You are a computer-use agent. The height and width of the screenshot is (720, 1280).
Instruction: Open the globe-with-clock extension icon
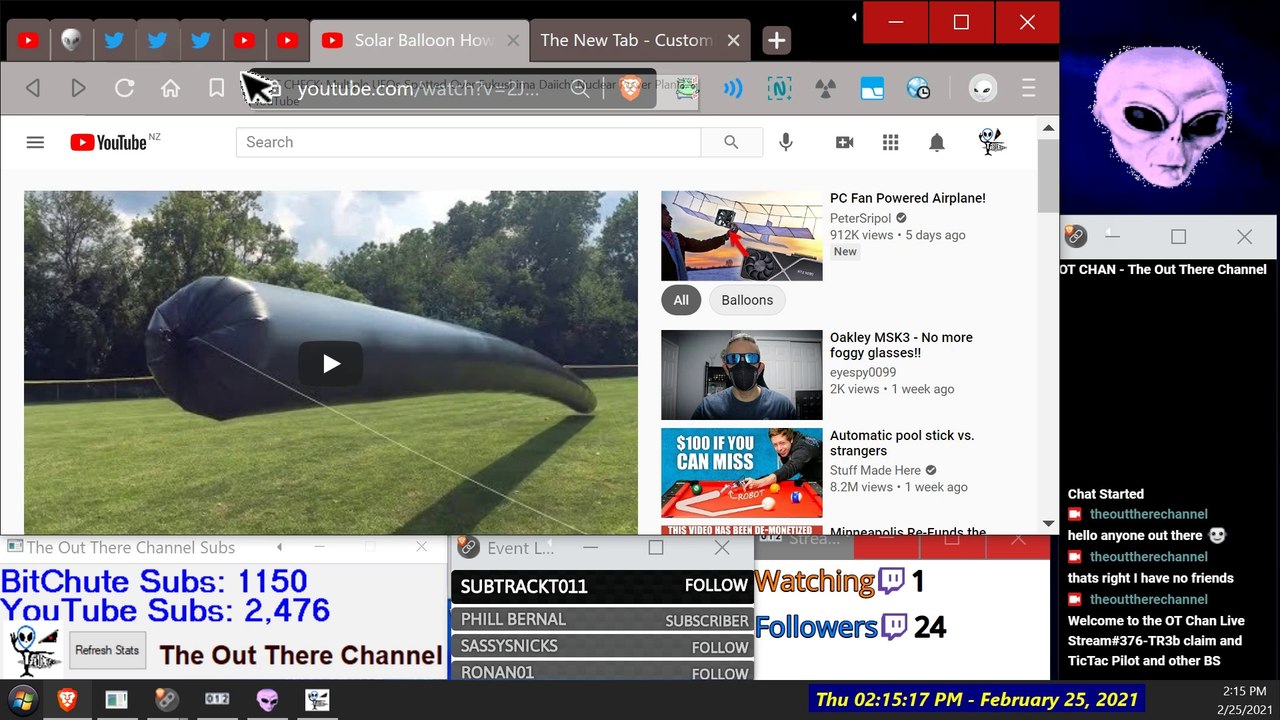click(918, 89)
